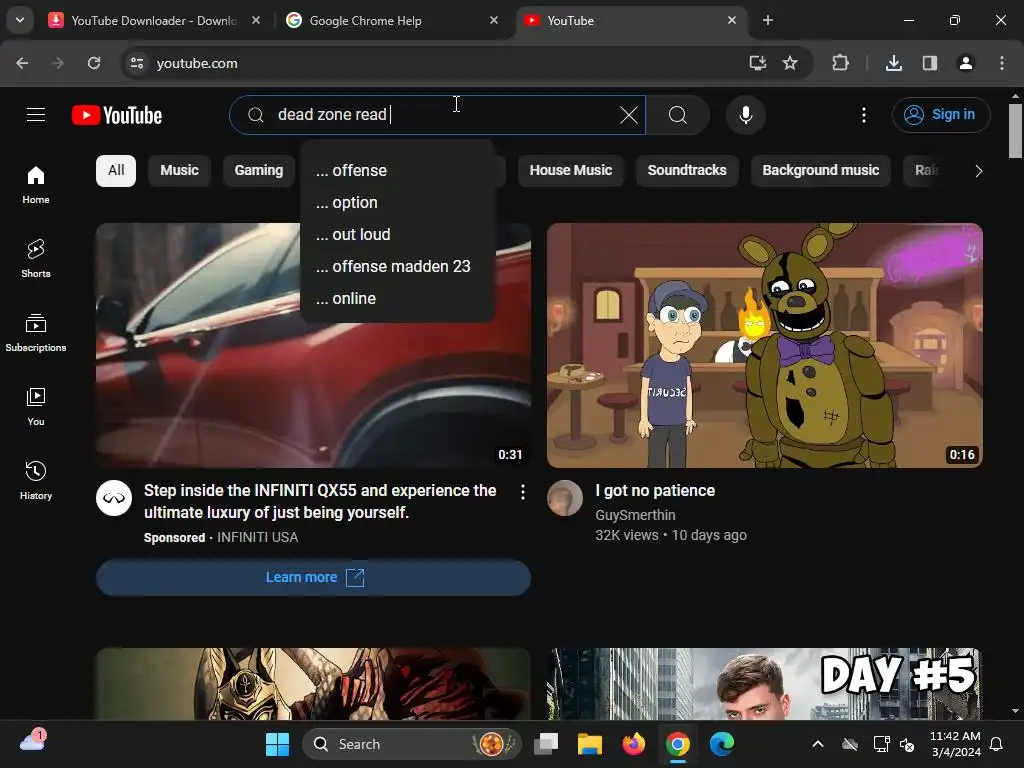Launch Microsoft Edge from the taskbar
This screenshot has width=1024, height=768.
[722, 744]
